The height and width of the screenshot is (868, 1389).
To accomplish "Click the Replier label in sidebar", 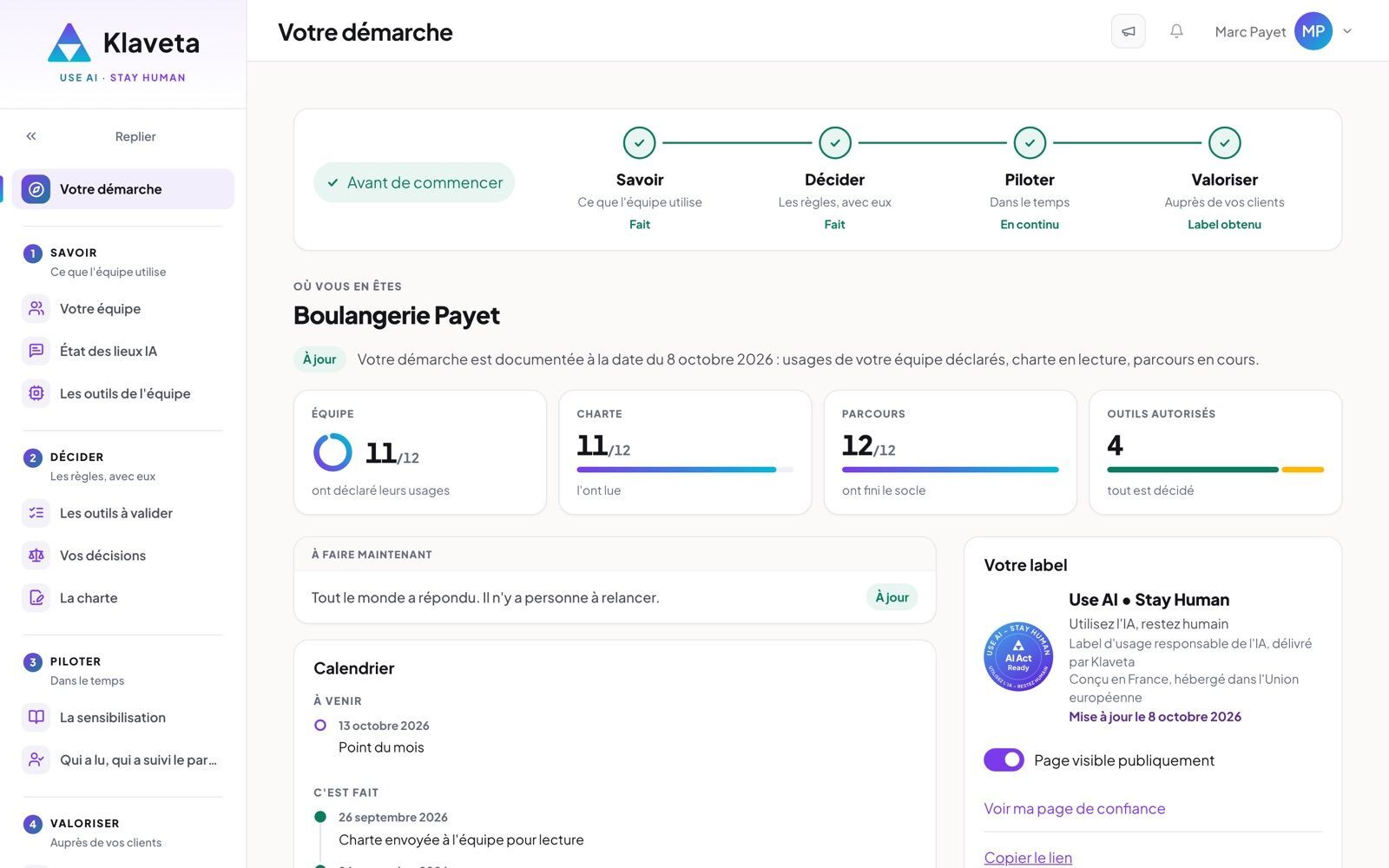I will 135,136.
